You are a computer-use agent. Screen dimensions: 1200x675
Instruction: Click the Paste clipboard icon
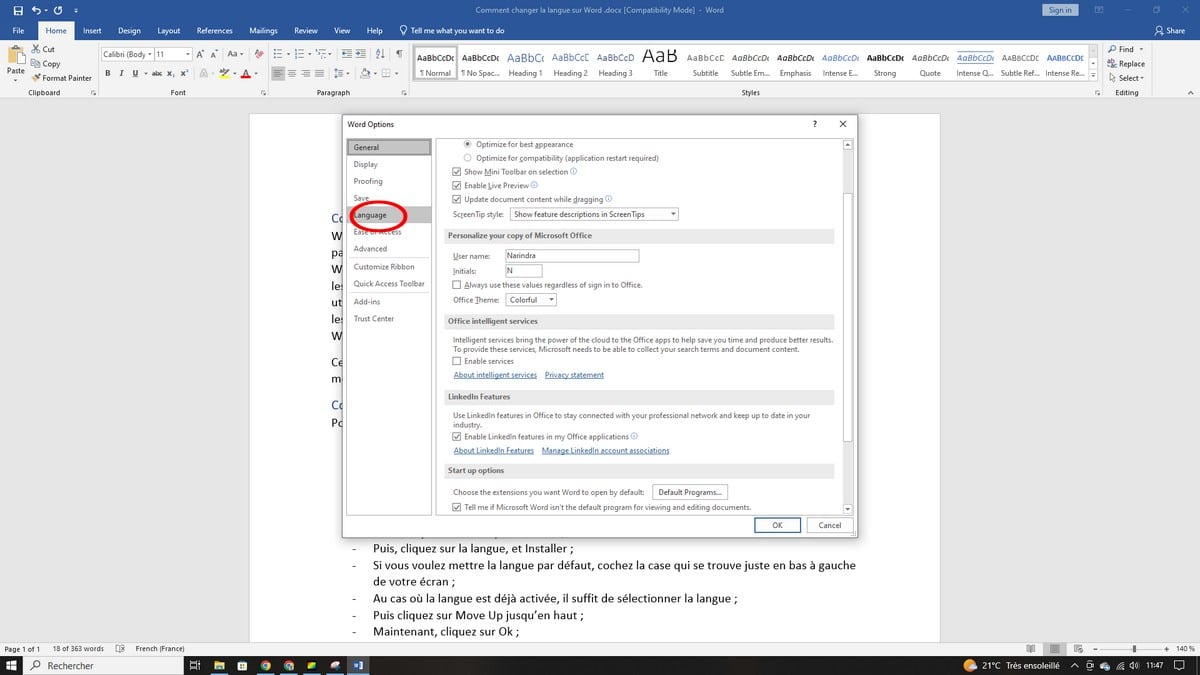tap(16, 55)
